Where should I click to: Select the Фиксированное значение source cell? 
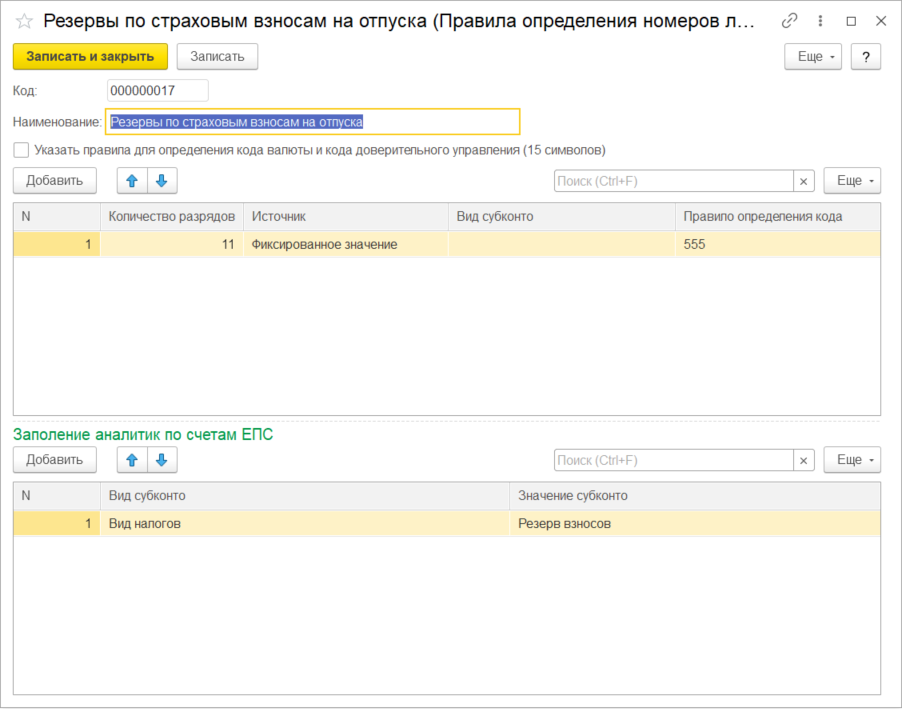(345, 244)
